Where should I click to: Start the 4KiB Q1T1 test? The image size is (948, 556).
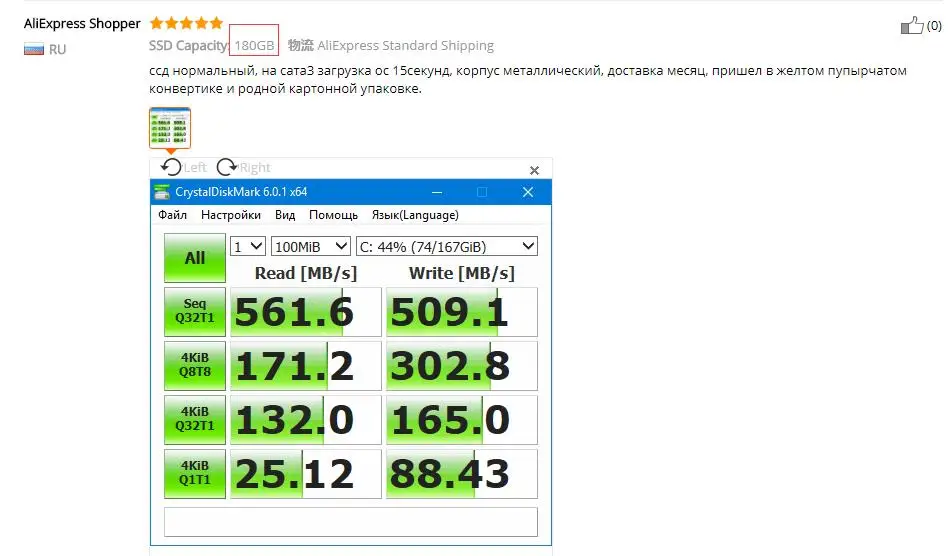(195, 473)
